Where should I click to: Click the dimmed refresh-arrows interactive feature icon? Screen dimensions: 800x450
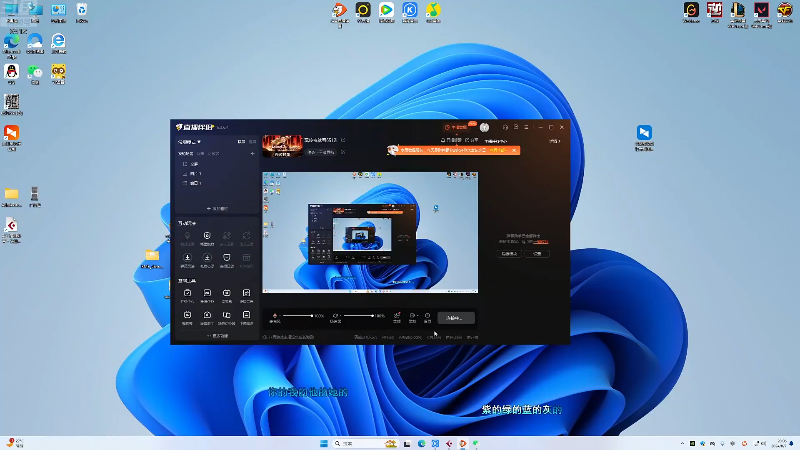click(246, 238)
